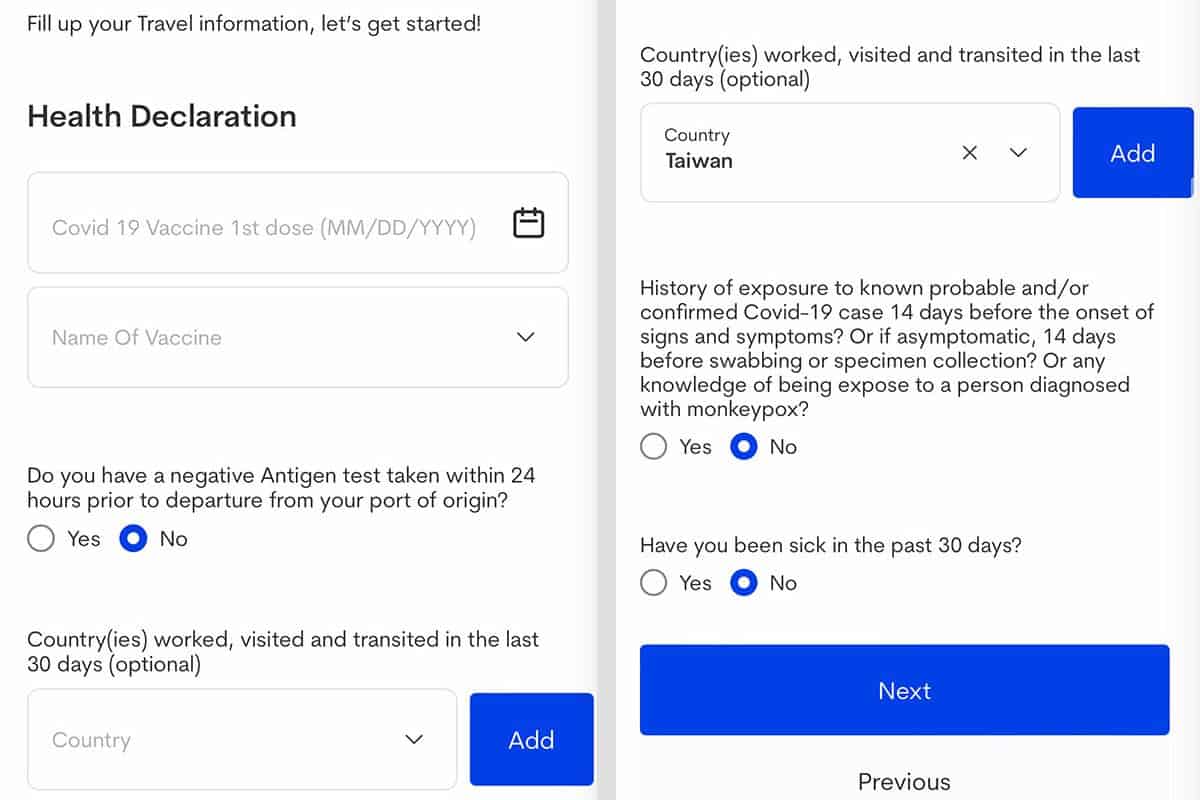The height and width of the screenshot is (800, 1200).
Task: Expand the Name Of Vaccine dropdown
Action: coord(525,337)
